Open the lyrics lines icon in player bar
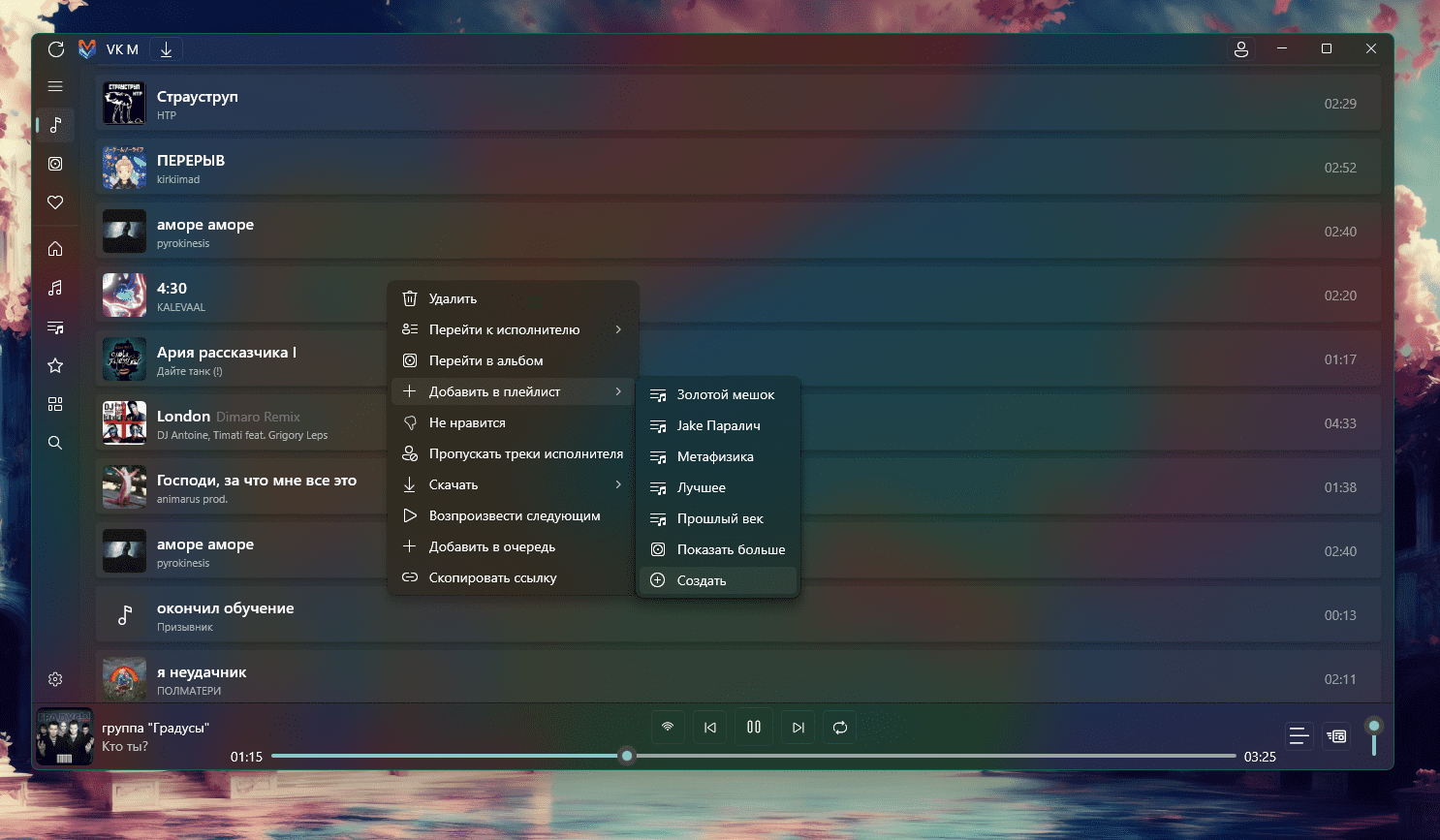Image resolution: width=1440 pixels, height=840 pixels. click(1299, 736)
